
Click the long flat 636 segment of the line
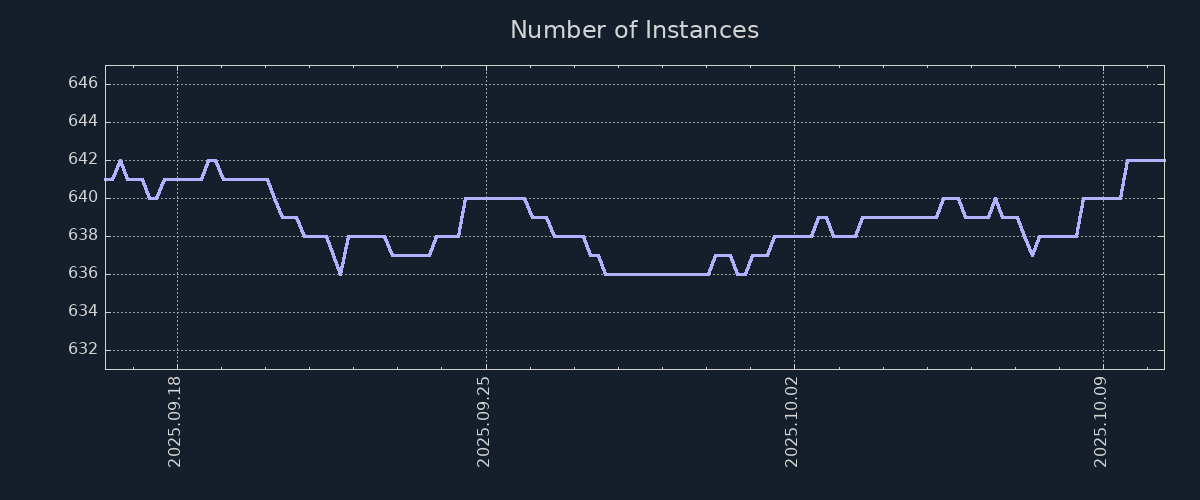point(656,274)
